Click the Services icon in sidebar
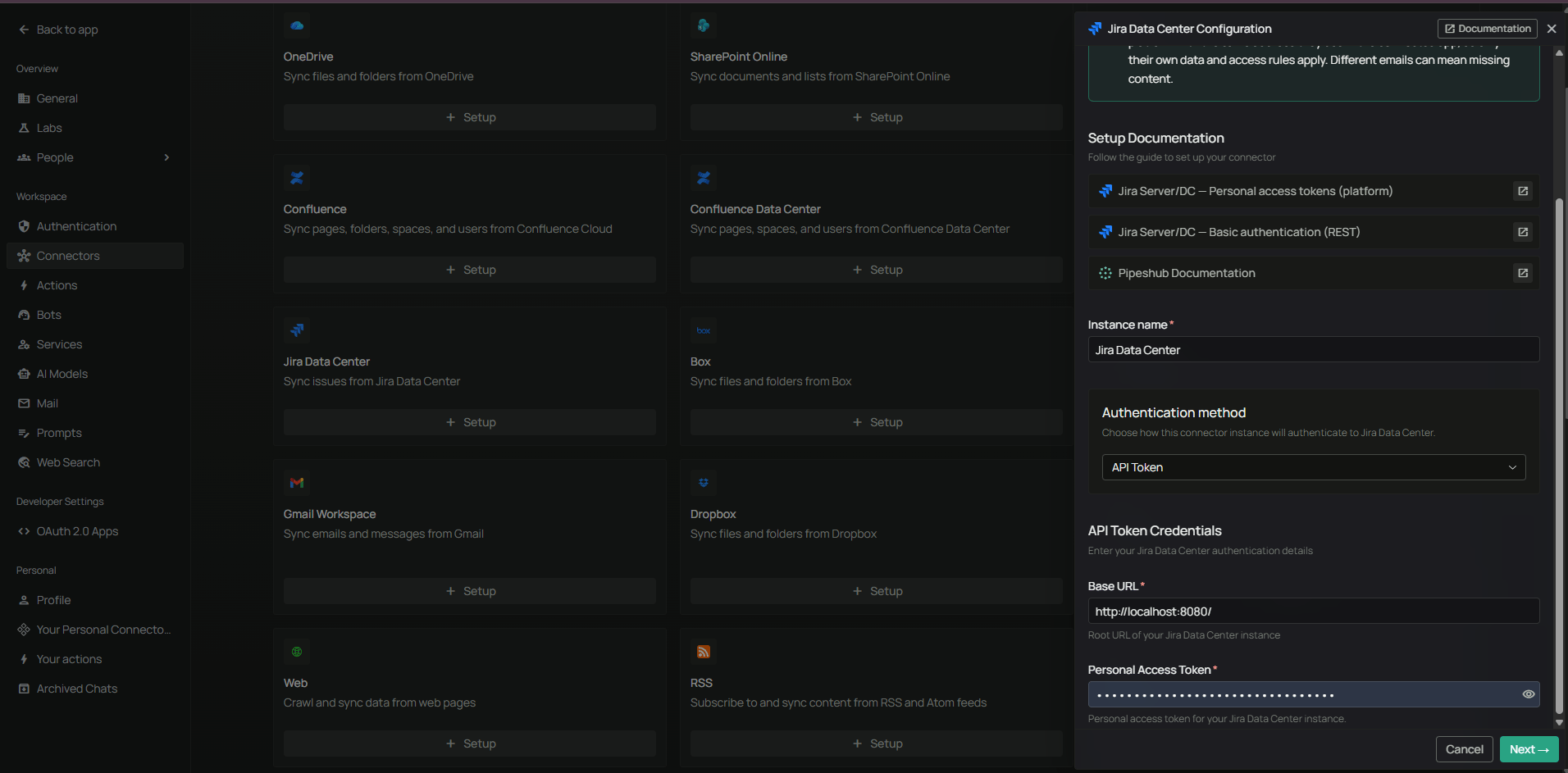Image resolution: width=1568 pixels, height=773 pixels. click(24, 344)
